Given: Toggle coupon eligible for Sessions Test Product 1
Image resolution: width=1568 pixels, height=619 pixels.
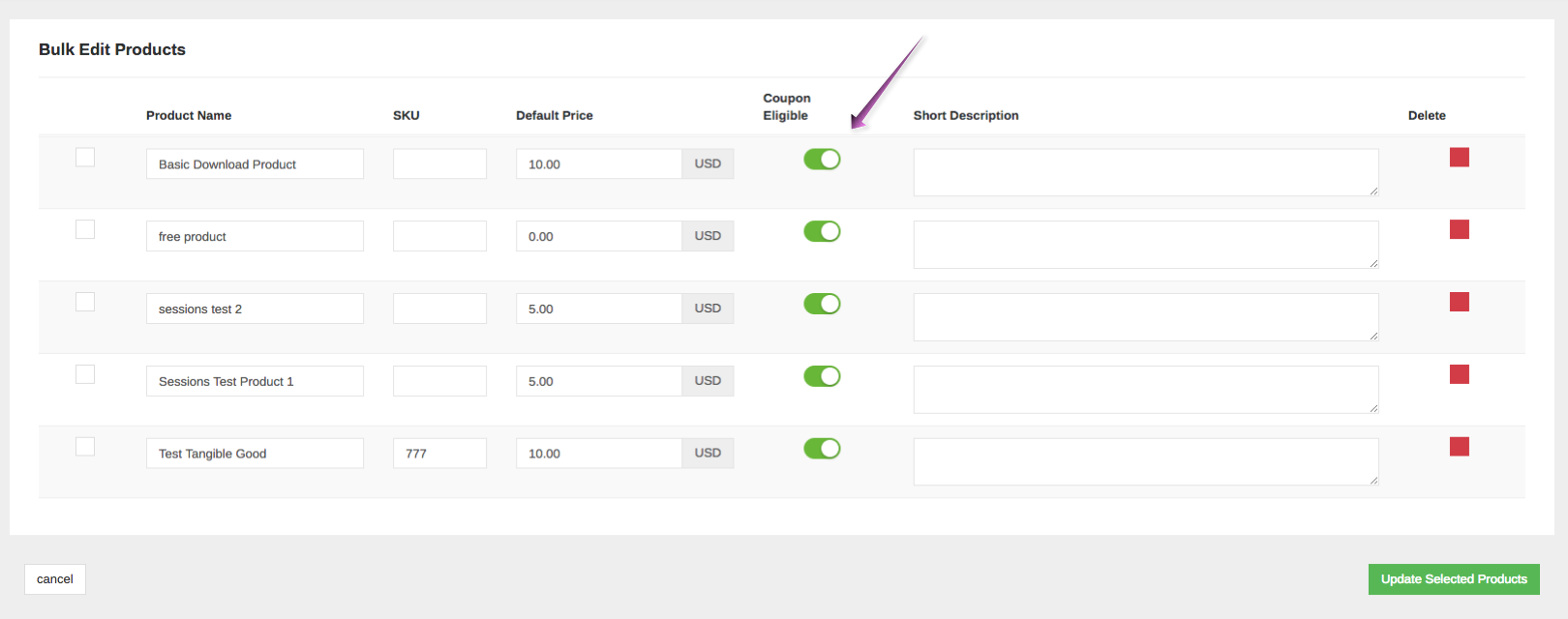Looking at the screenshot, I should click(822, 376).
